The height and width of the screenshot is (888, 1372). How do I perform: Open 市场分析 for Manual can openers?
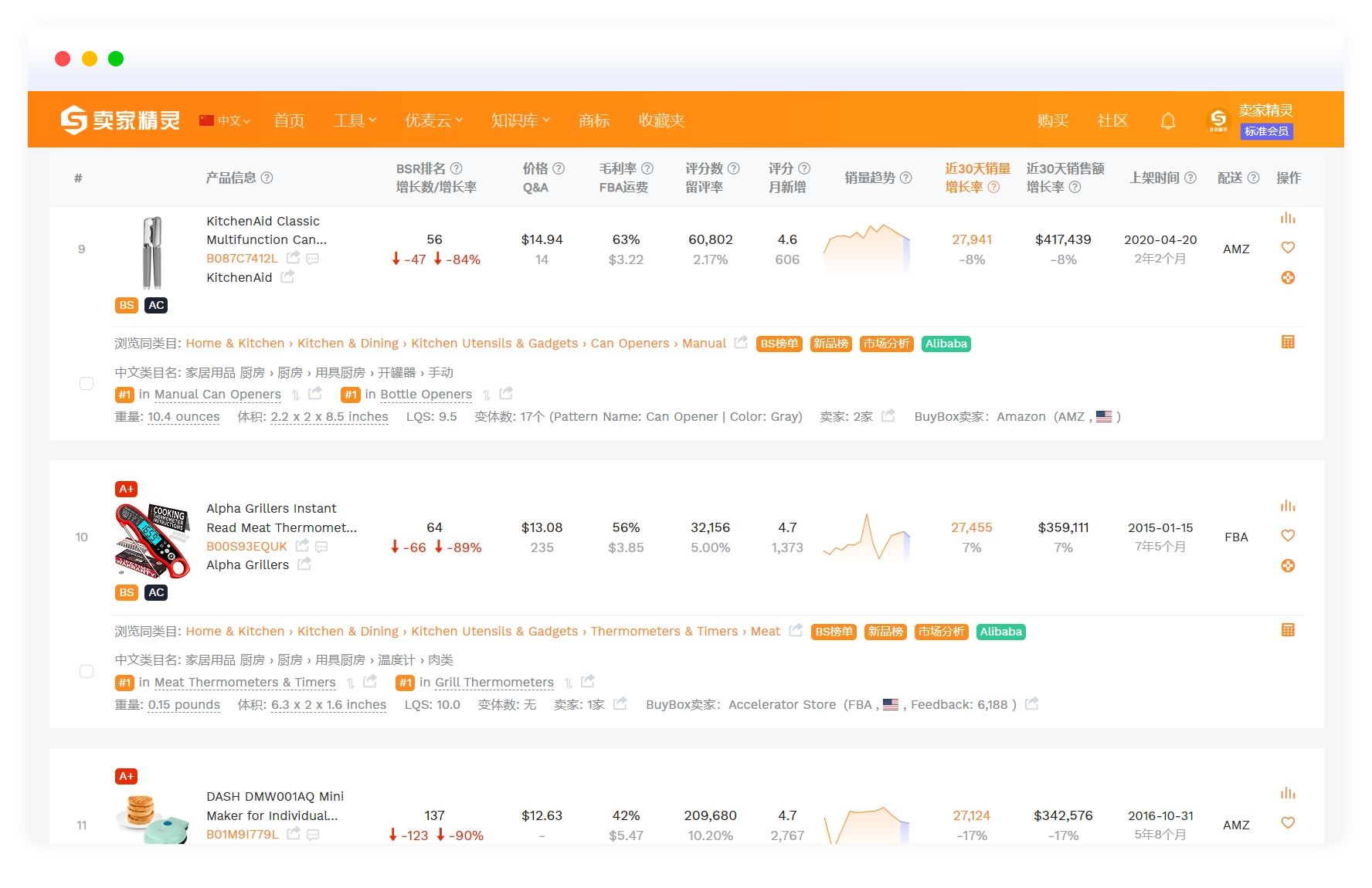(886, 344)
